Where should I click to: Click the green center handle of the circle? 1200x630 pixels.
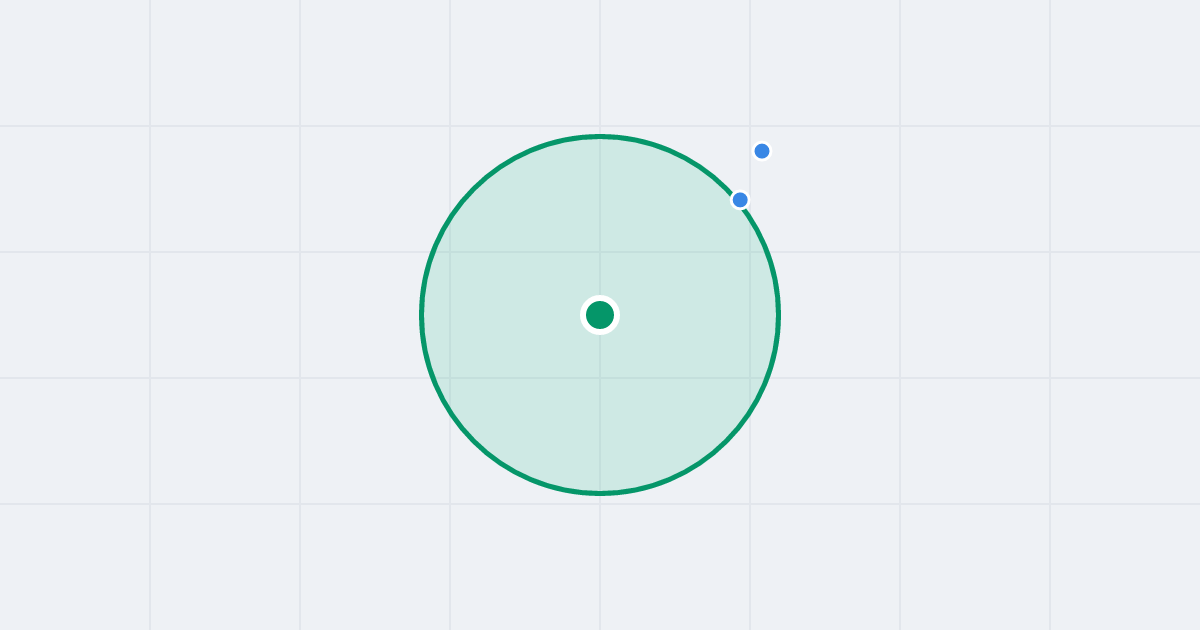(600, 315)
